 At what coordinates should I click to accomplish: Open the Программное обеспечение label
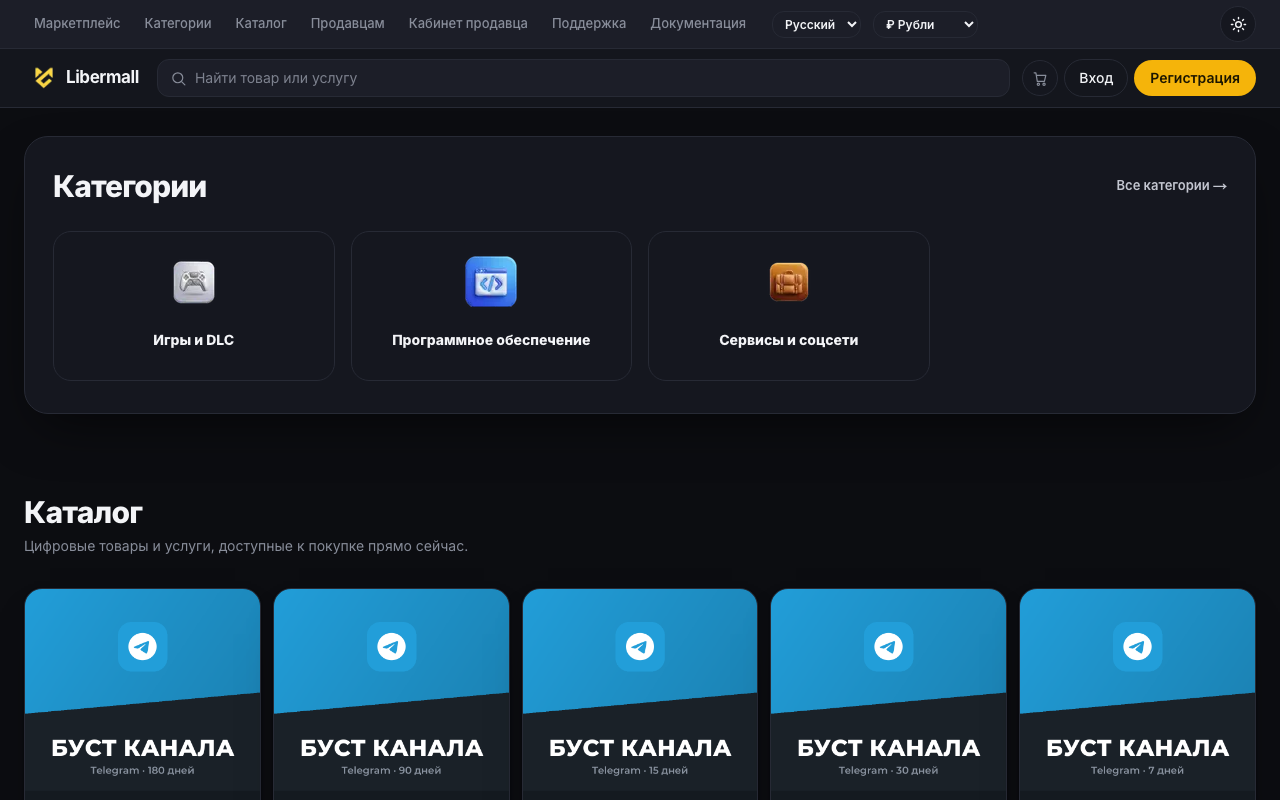(x=491, y=340)
